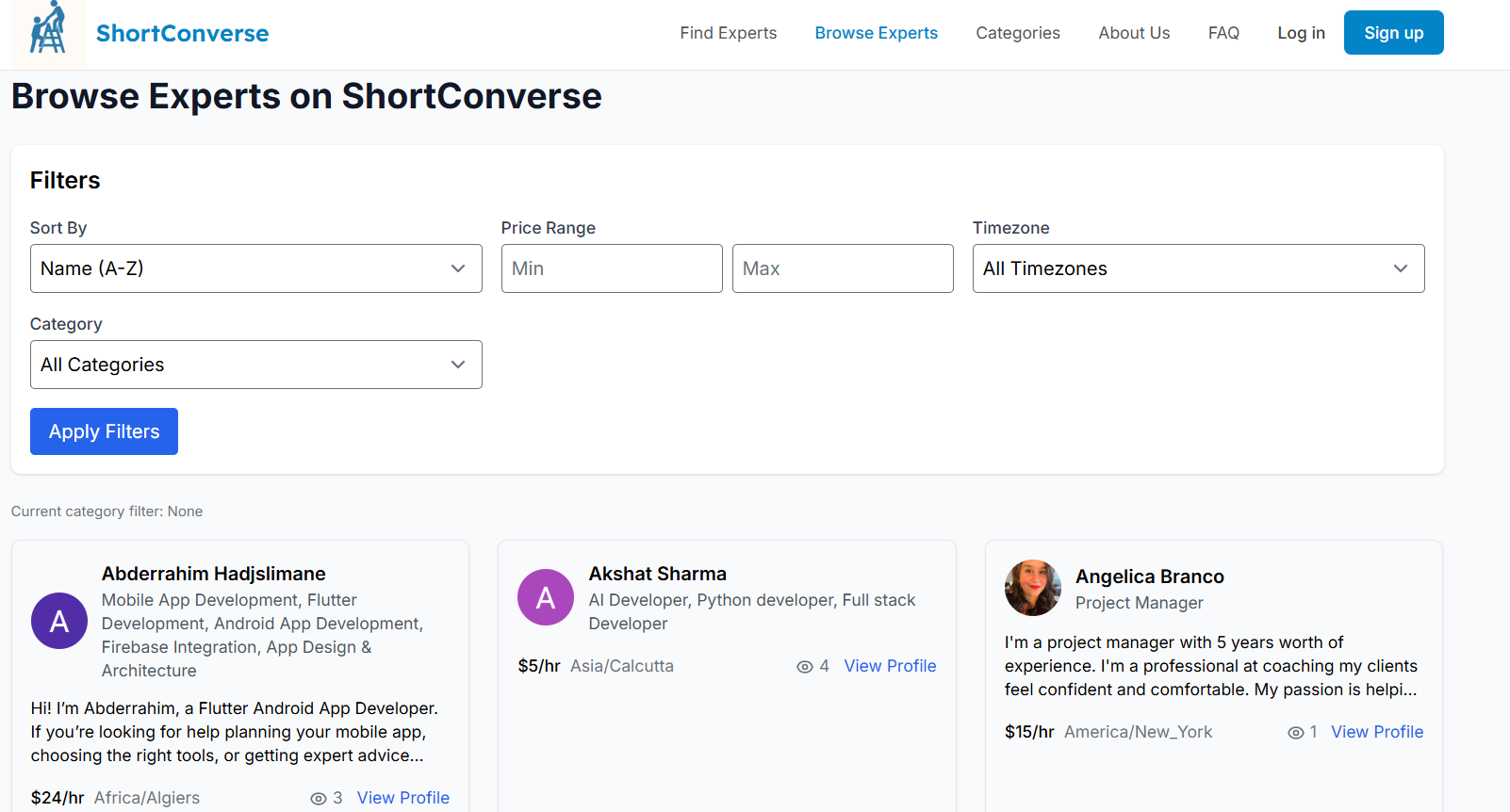Screen dimensions: 1510x812
Task: Focus the Min price input field
Action: (612, 268)
